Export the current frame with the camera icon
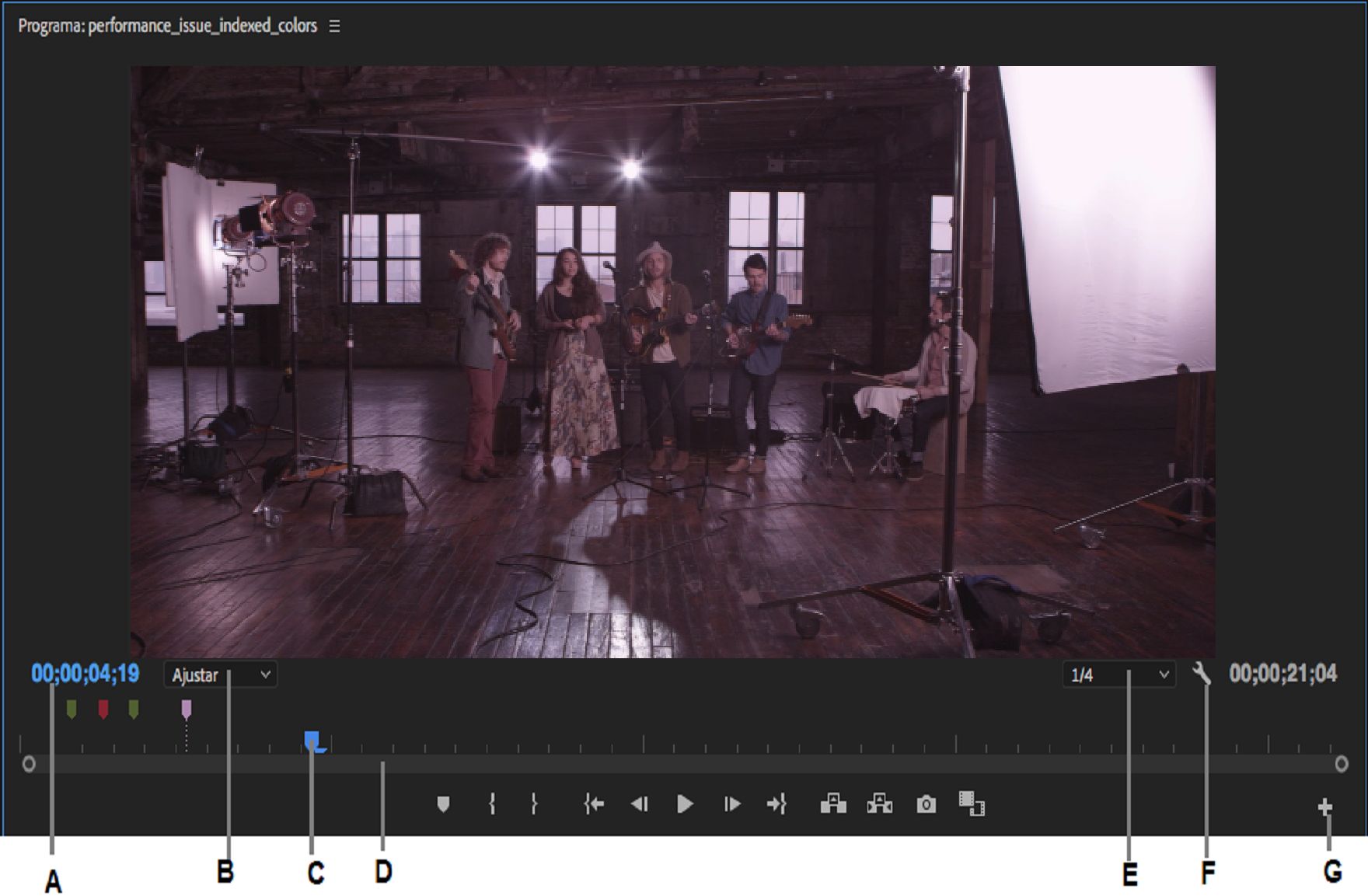Viewport: 1368px width, 896px height. pyautogui.click(x=926, y=806)
